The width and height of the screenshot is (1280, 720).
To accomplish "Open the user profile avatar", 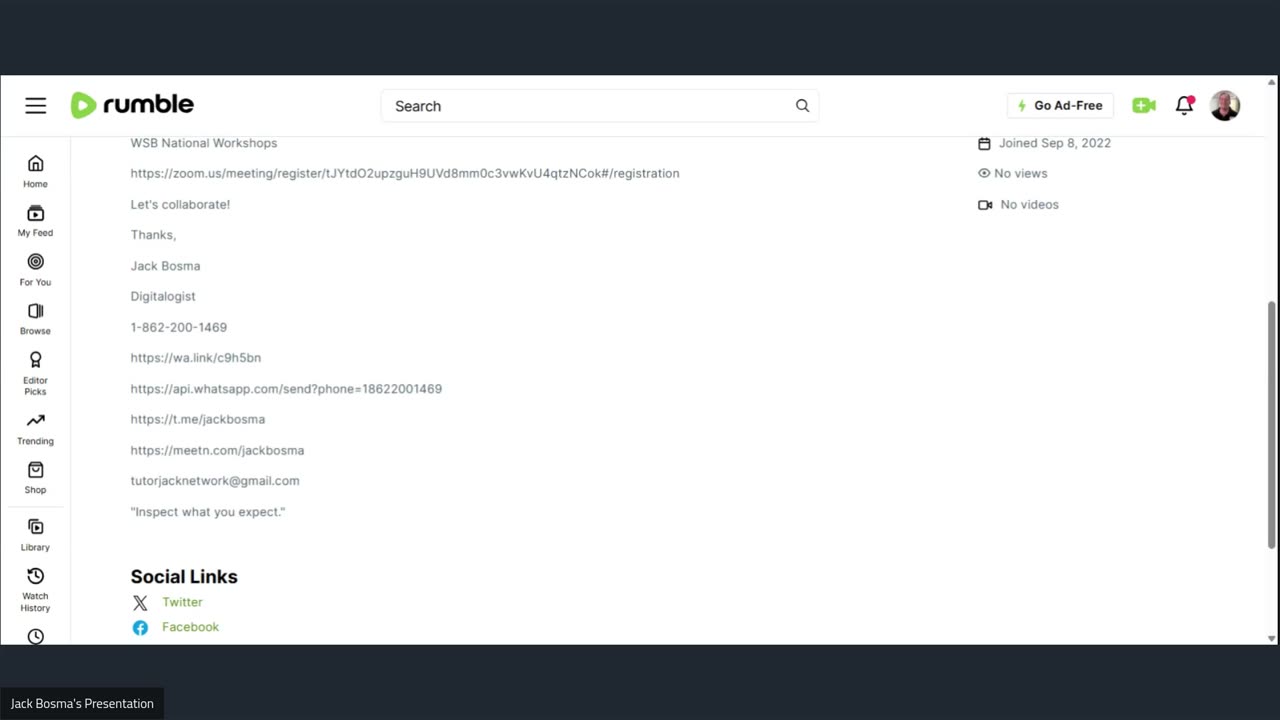I will point(1225,105).
